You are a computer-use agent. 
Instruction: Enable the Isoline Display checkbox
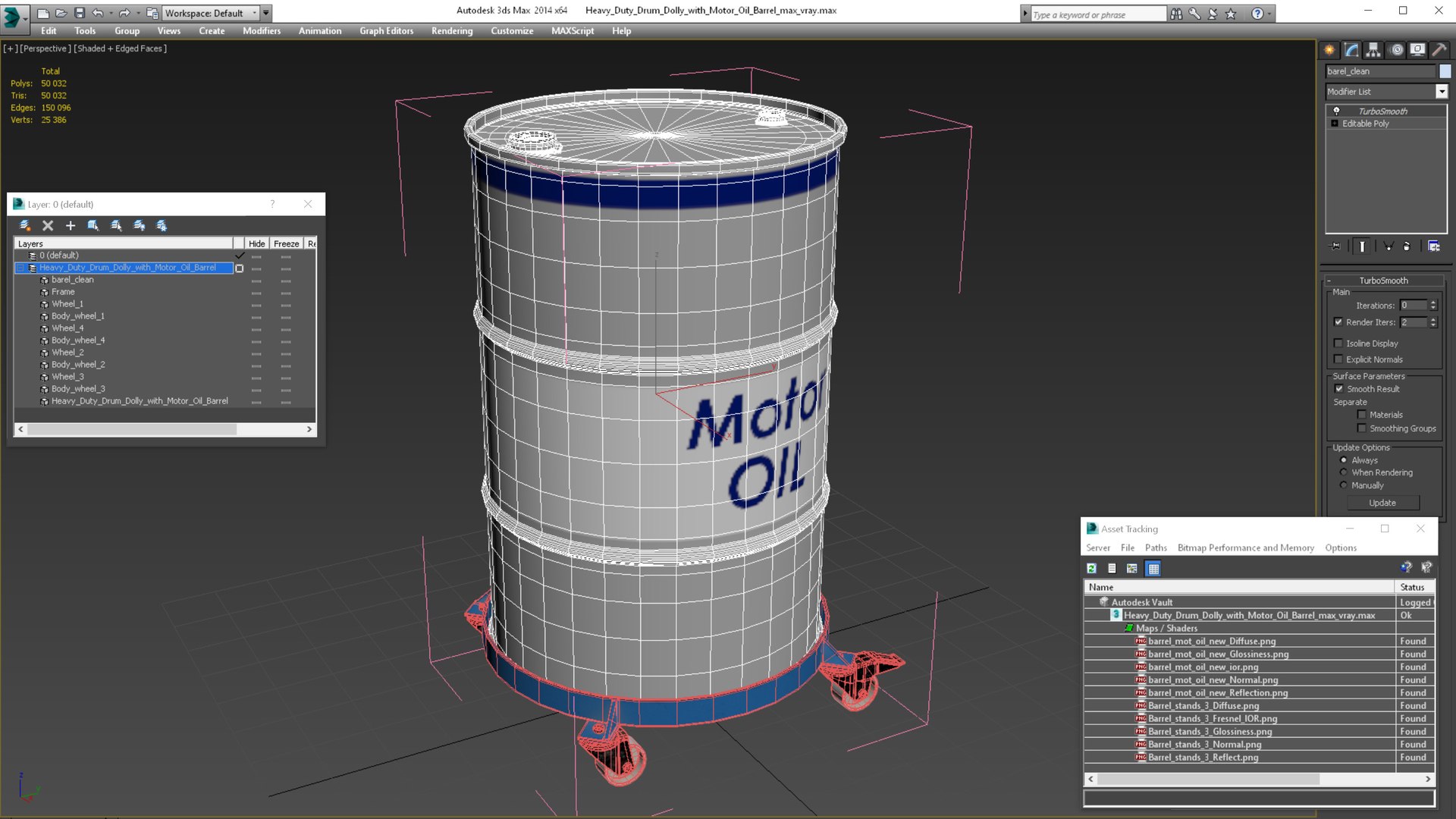[x=1338, y=344]
